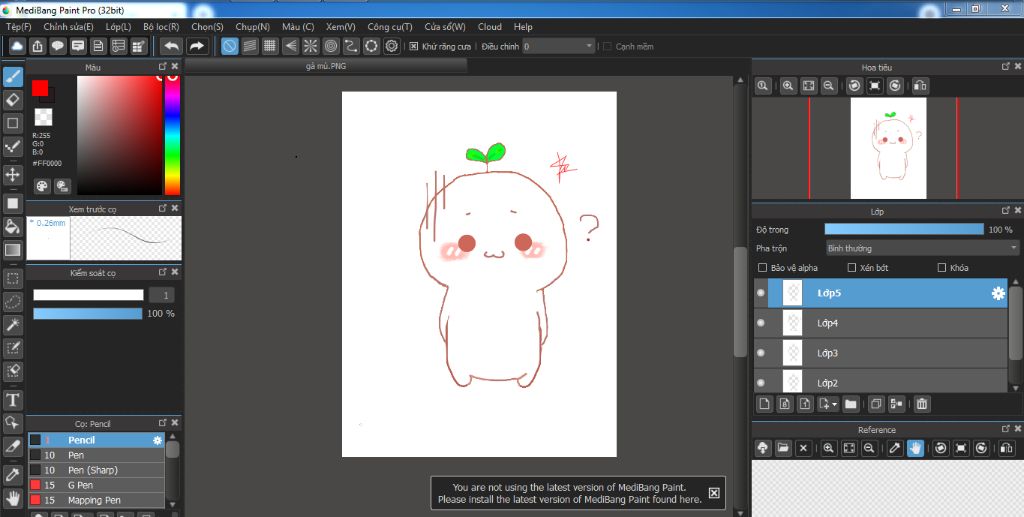1024x517 pixels.
Task: Enable radial snap guide
Action: pyautogui.click(x=310, y=46)
